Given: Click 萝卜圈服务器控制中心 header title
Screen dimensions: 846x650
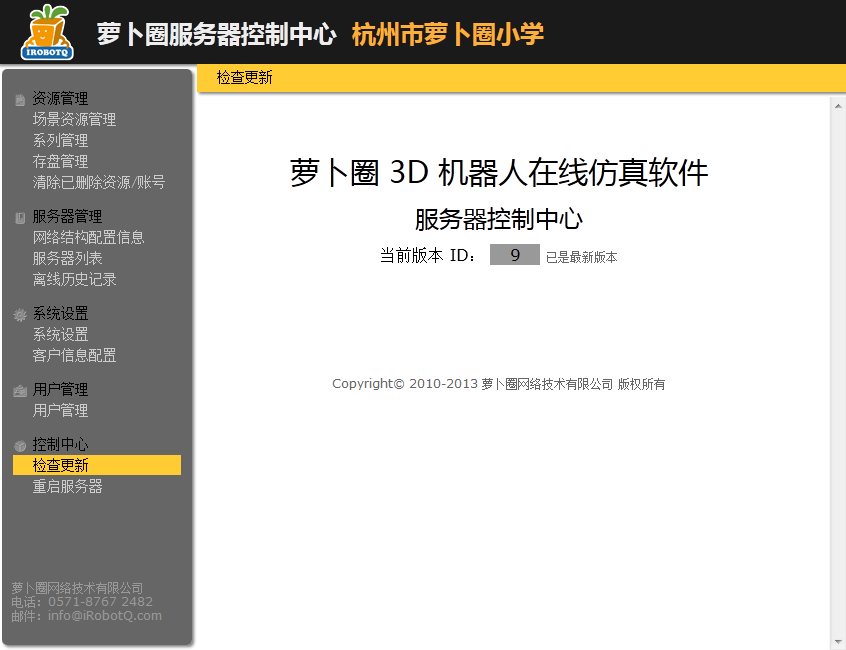Looking at the screenshot, I should 217,34.
